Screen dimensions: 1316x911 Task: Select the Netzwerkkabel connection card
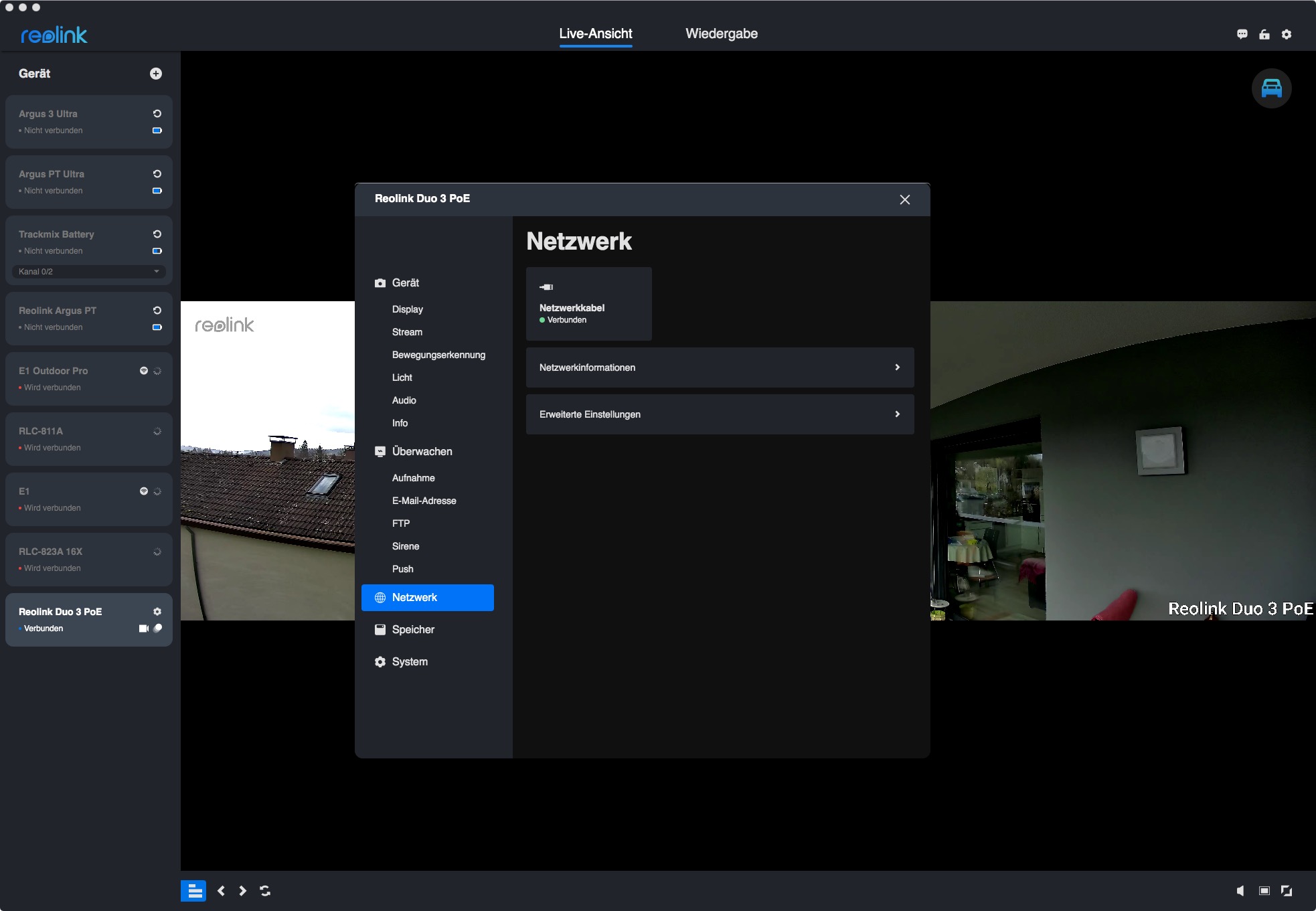click(x=588, y=304)
